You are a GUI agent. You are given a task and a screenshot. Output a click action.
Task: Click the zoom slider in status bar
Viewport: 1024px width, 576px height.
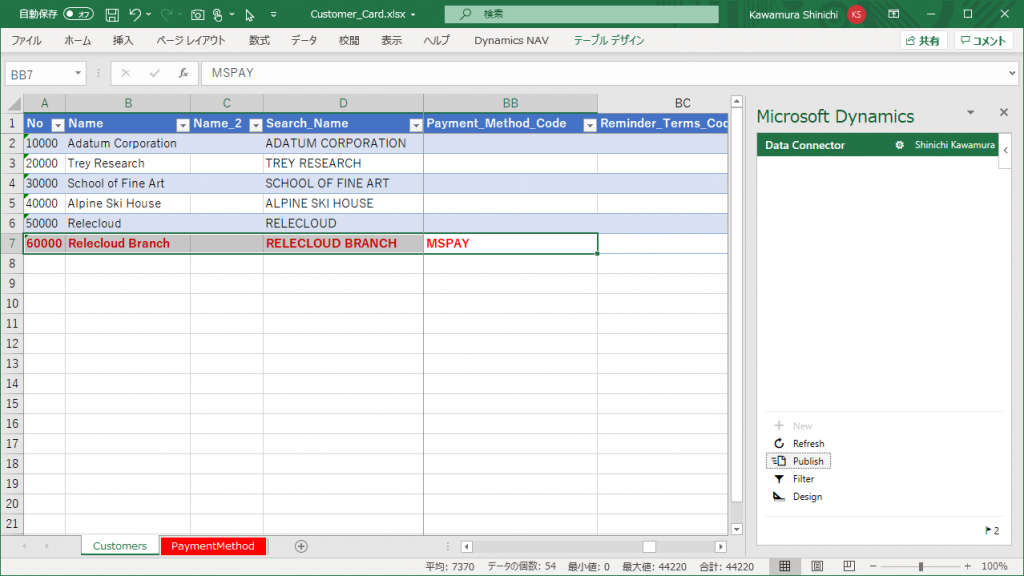(921, 566)
